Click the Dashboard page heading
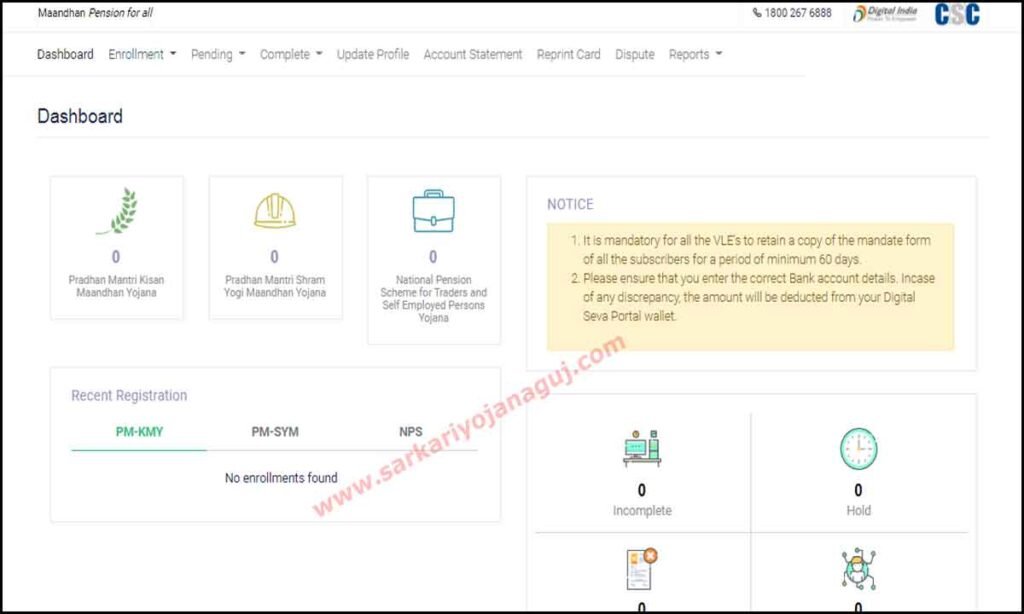 [80, 116]
